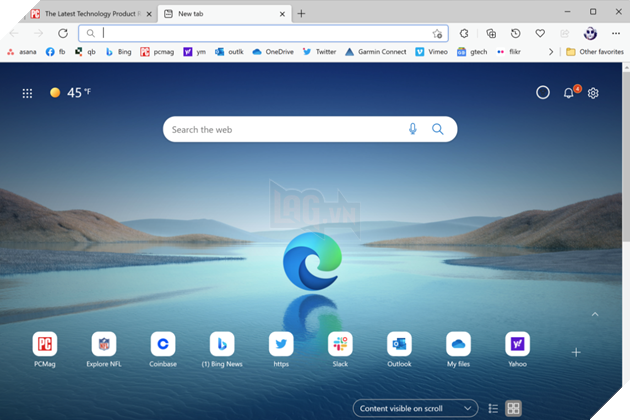Add this page to favorites star icon
Image resolution: width=630 pixels, height=420 pixels.
[437, 34]
